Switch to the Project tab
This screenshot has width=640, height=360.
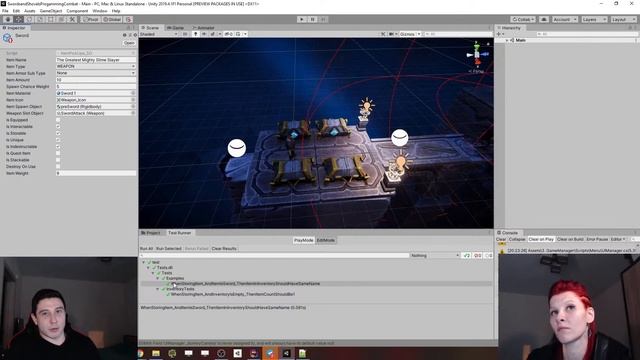tap(151, 233)
